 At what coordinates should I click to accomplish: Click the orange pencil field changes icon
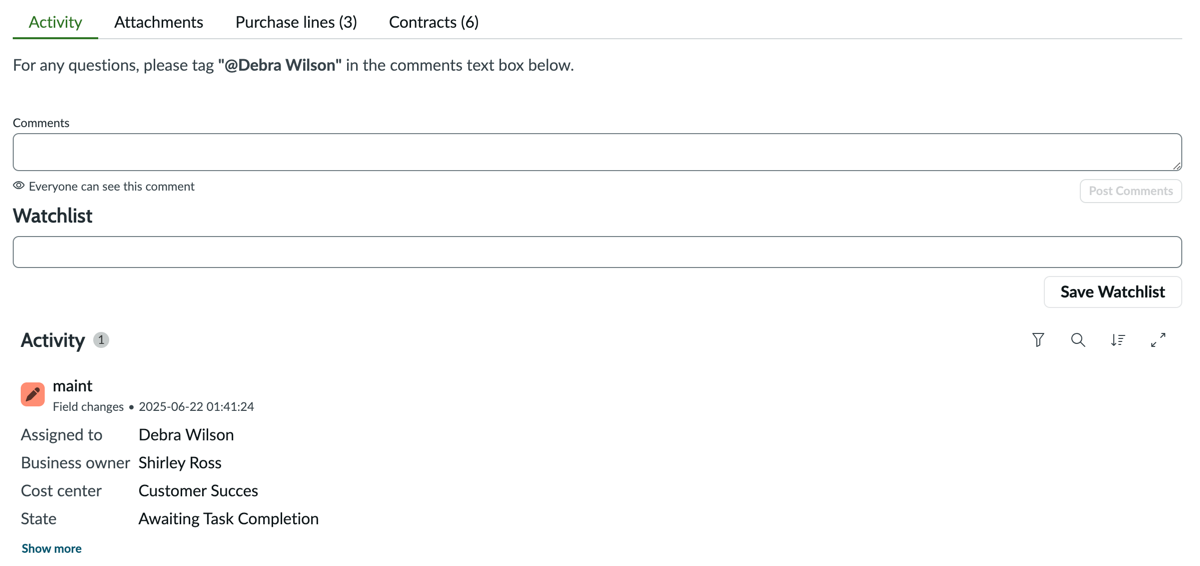(33, 394)
